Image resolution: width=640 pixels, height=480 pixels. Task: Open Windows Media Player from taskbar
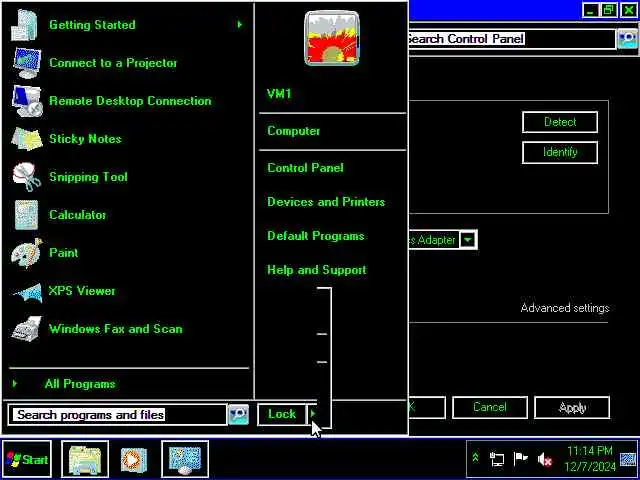click(134, 459)
